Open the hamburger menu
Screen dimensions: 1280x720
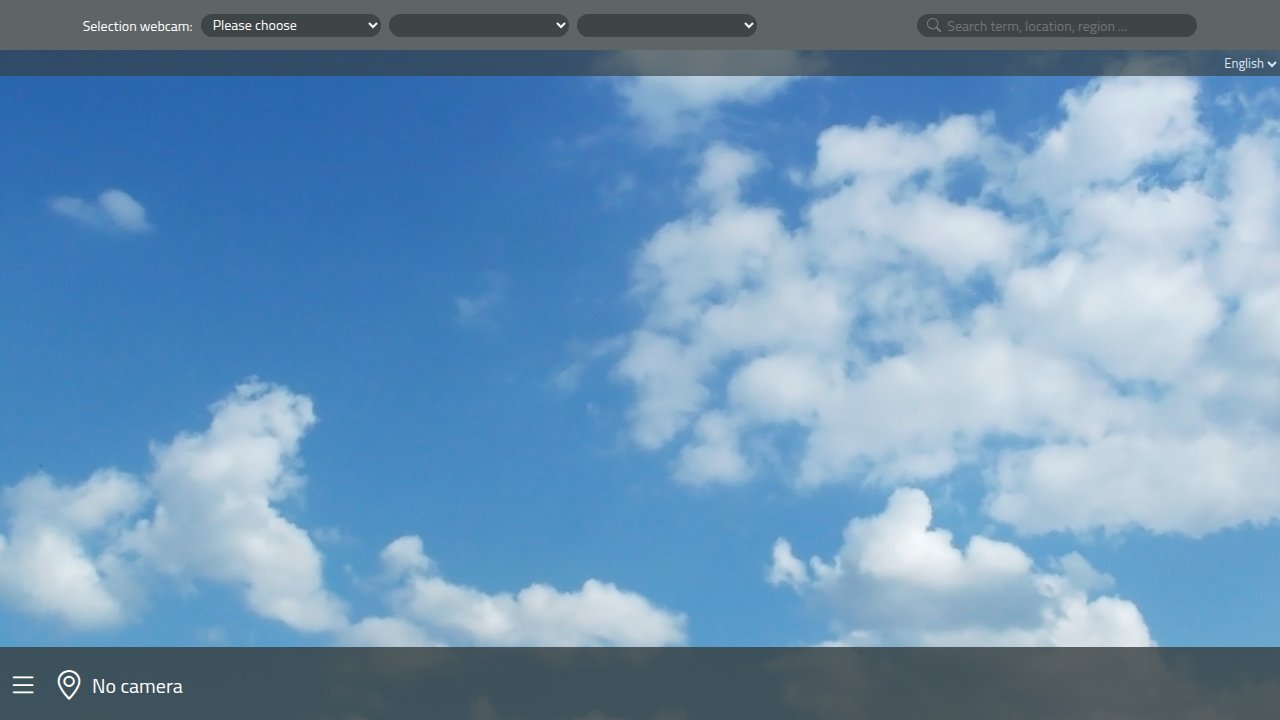pyautogui.click(x=23, y=685)
